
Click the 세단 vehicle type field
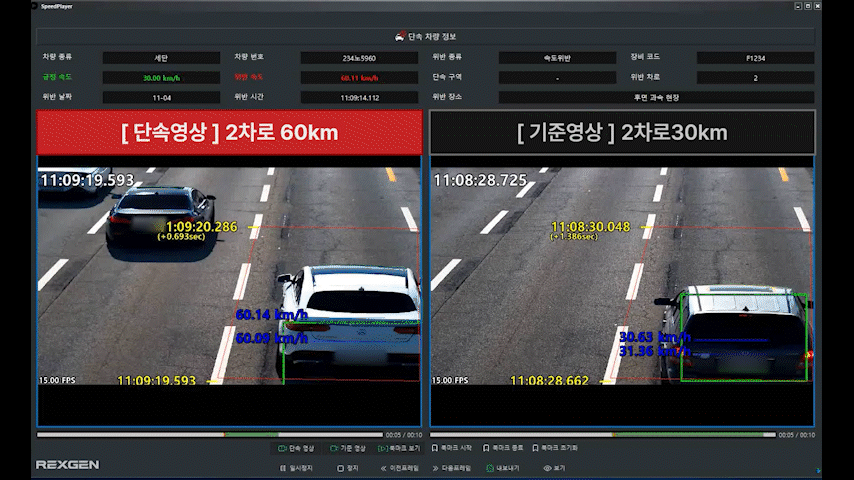[161, 58]
